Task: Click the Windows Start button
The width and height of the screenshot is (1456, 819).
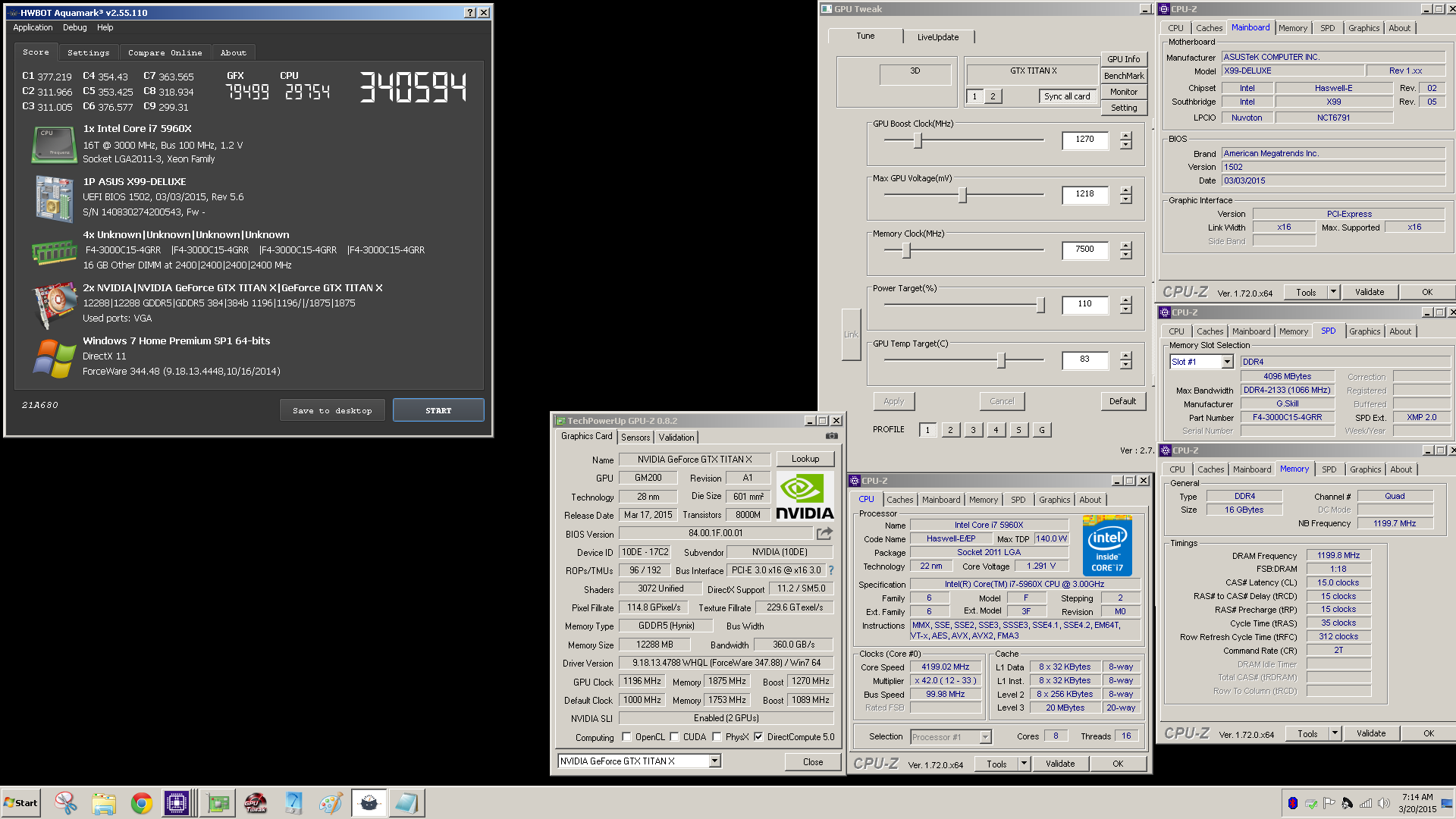Action: (x=20, y=803)
